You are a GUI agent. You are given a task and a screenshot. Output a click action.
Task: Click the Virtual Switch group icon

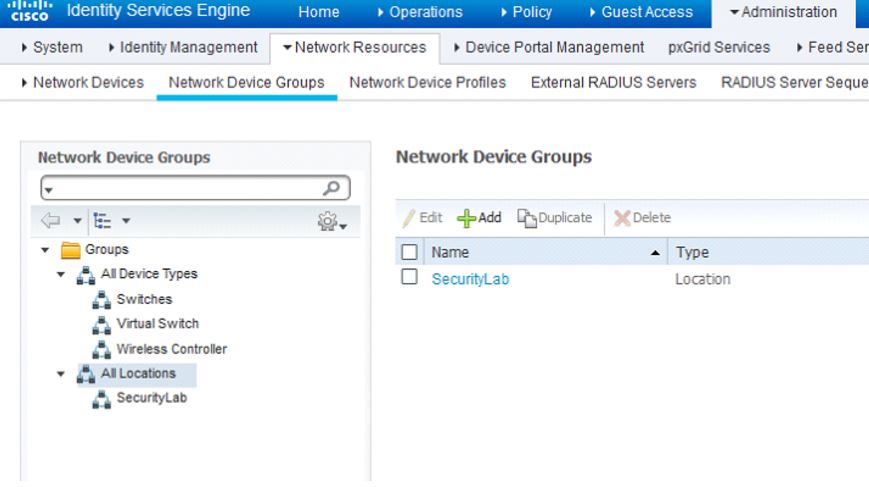click(101, 325)
